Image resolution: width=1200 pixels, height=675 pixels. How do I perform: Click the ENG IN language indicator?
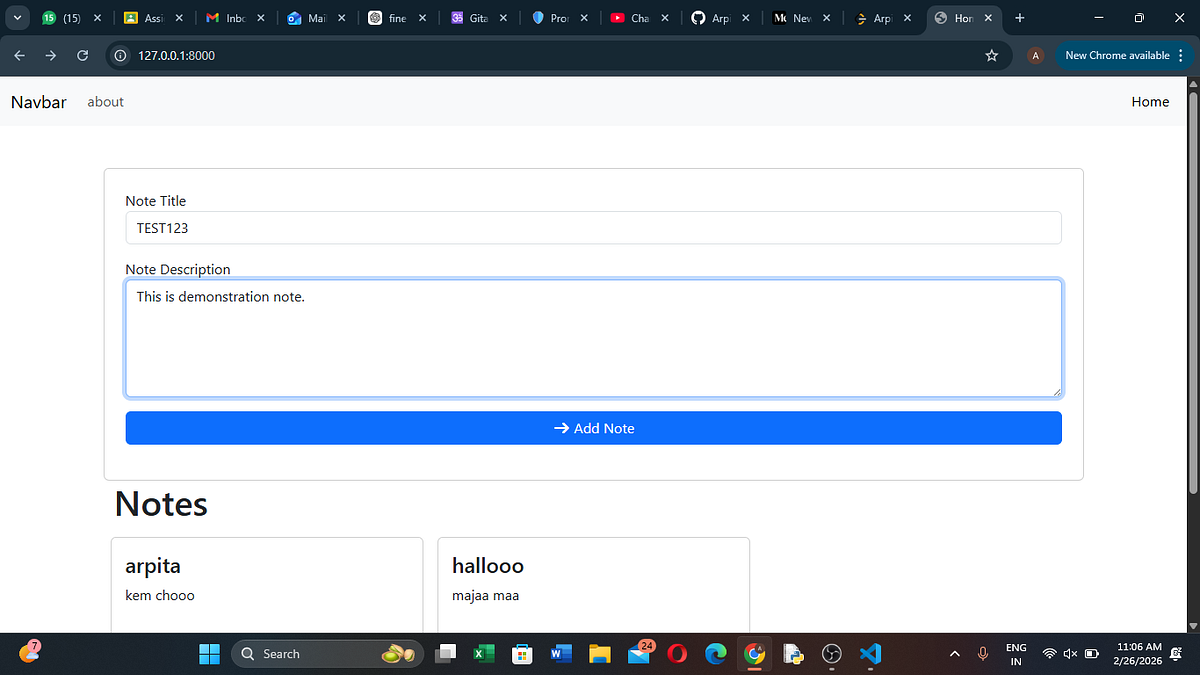pyautogui.click(x=1016, y=654)
